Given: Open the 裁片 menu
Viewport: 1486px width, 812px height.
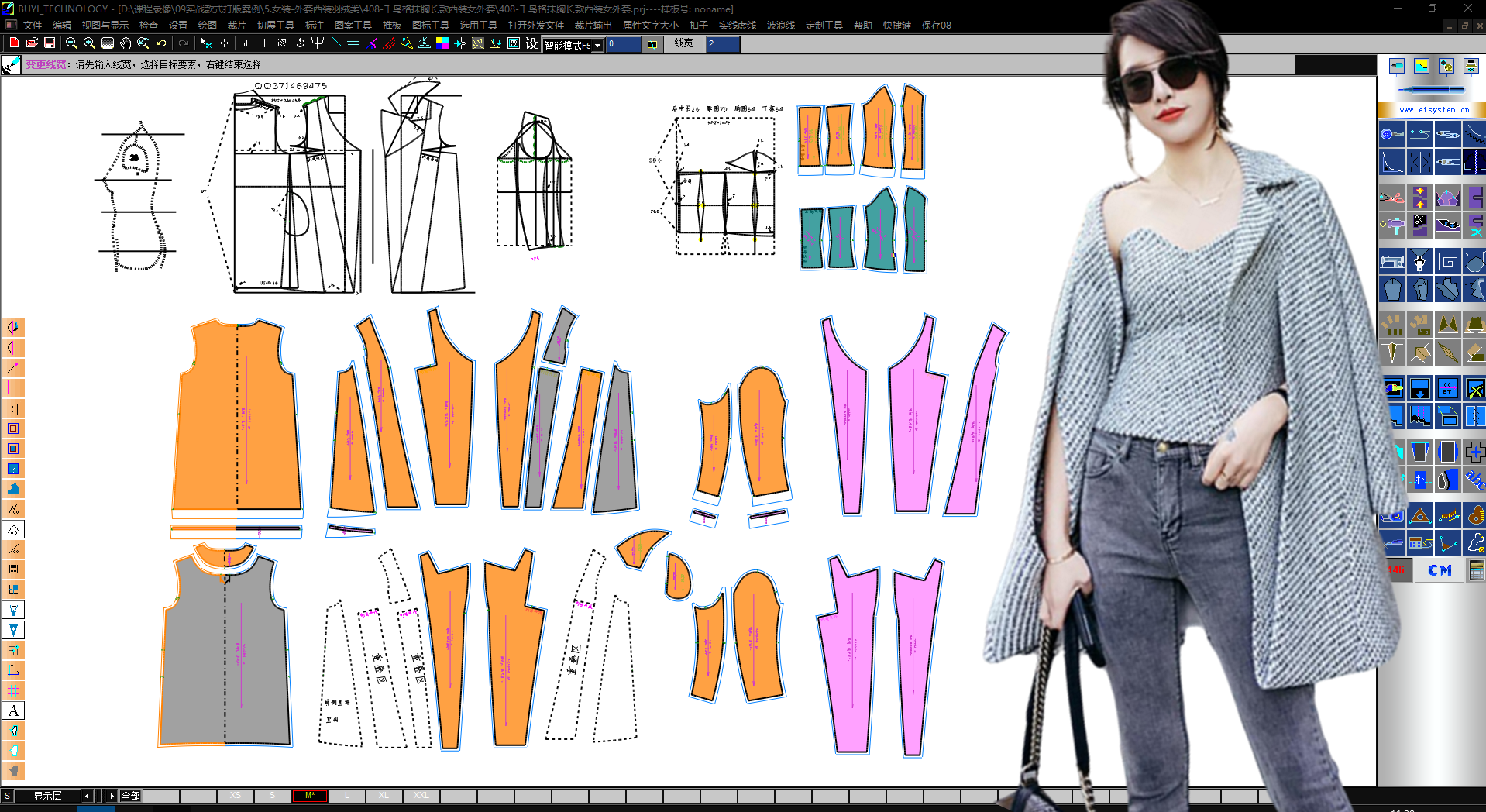Looking at the screenshot, I should (236, 26).
